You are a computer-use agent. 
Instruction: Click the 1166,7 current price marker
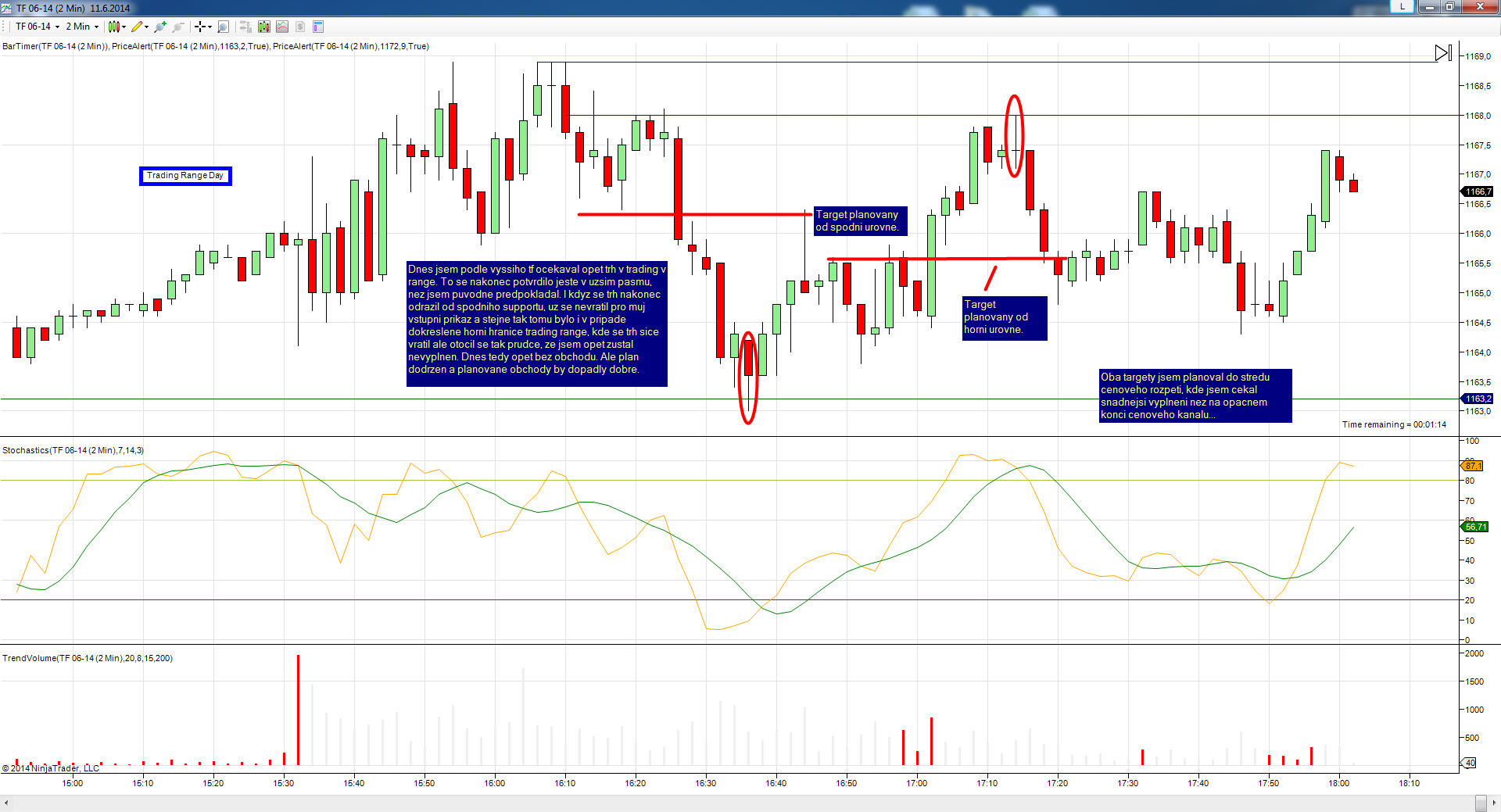tap(1478, 191)
